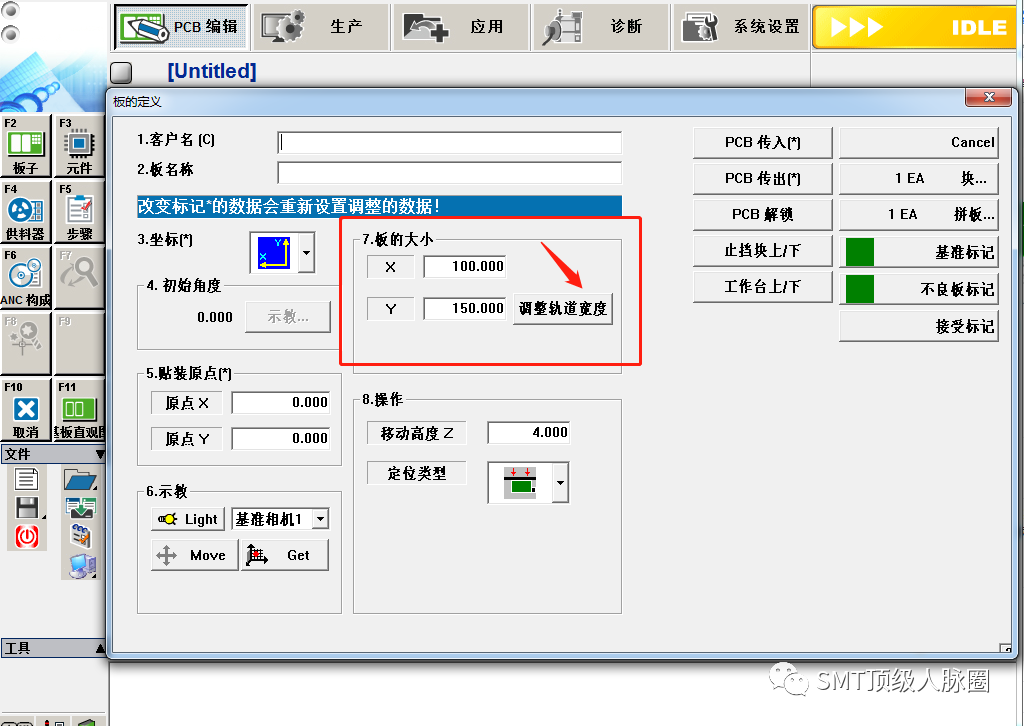Open the F3 元件 component icon
Screen dimensions: 1024x726
[x=78, y=146]
